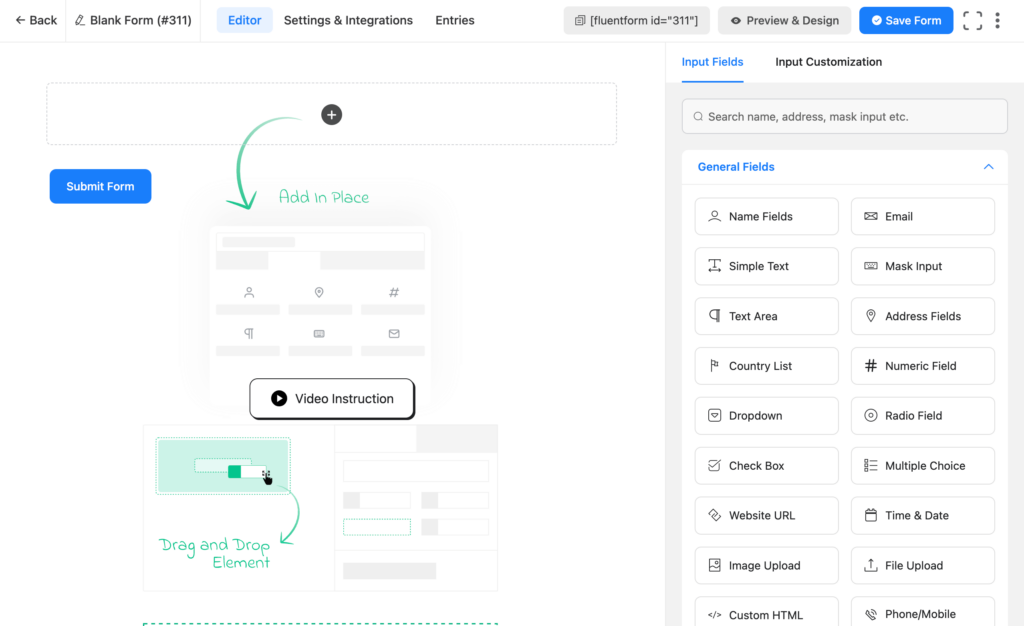The height and width of the screenshot is (626, 1024).
Task: Add an Image Upload field
Action: [766, 565]
